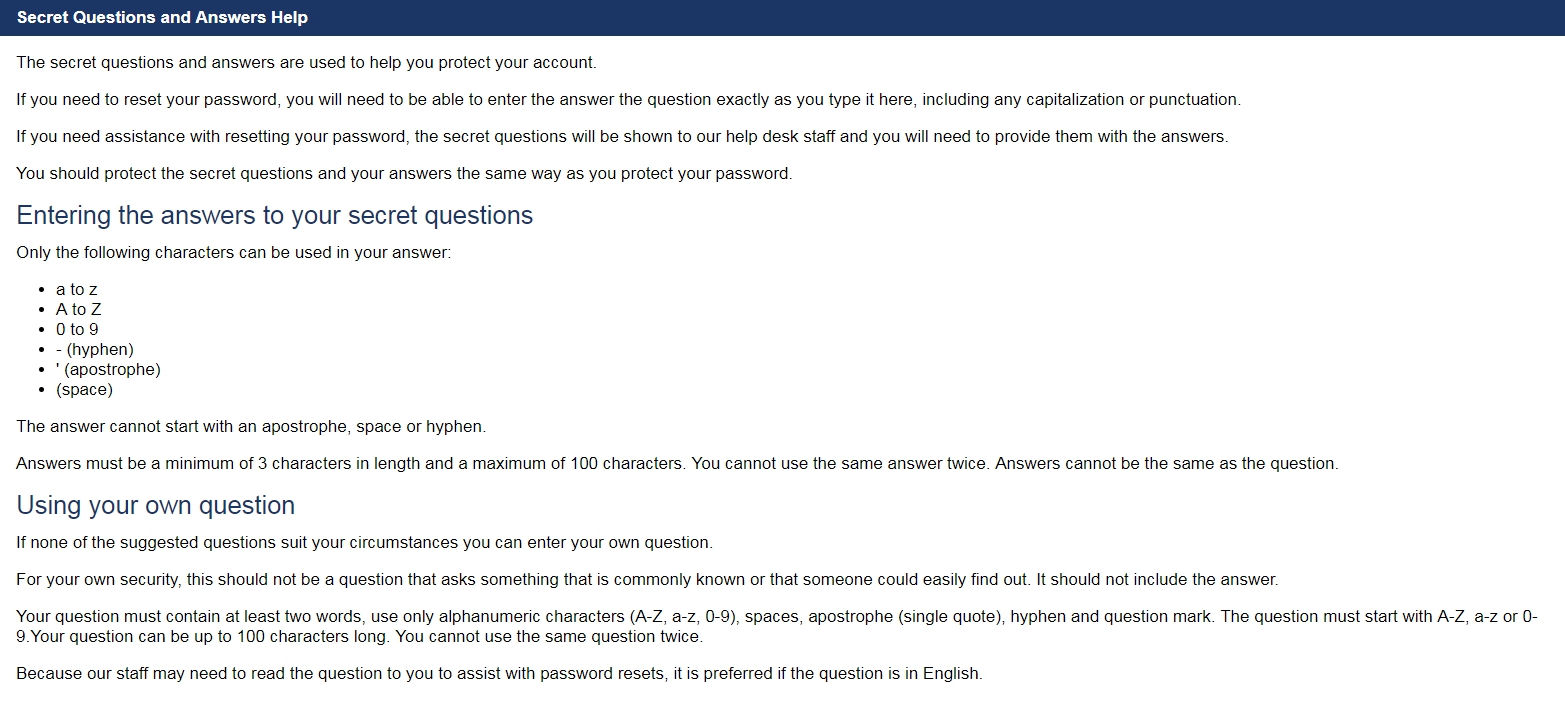Click the 'For your own security' paragraph
This screenshot has height=716, width=1565.
[647, 579]
